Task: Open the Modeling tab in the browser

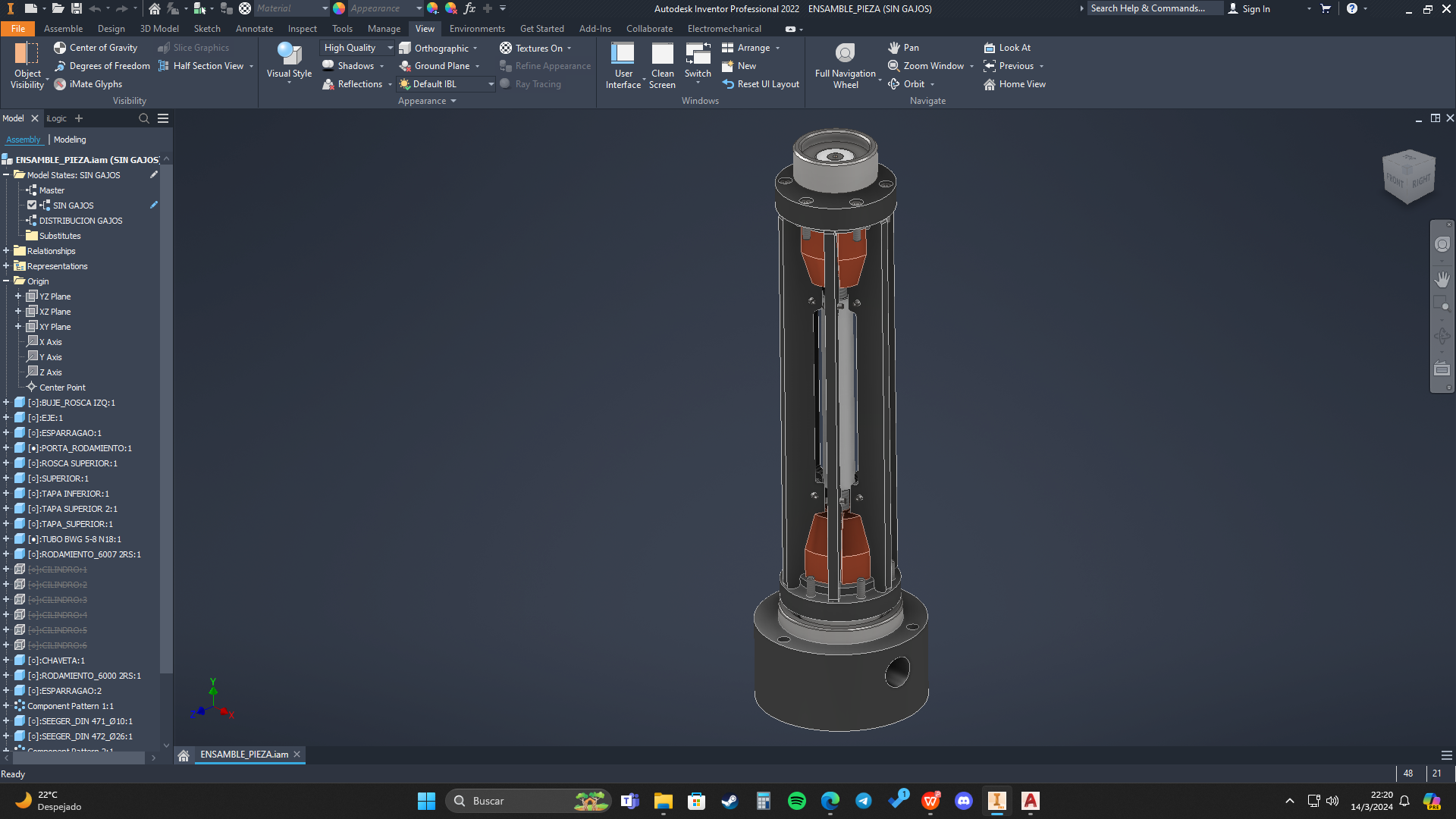Action: pyautogui.click(x=70, y=140)
